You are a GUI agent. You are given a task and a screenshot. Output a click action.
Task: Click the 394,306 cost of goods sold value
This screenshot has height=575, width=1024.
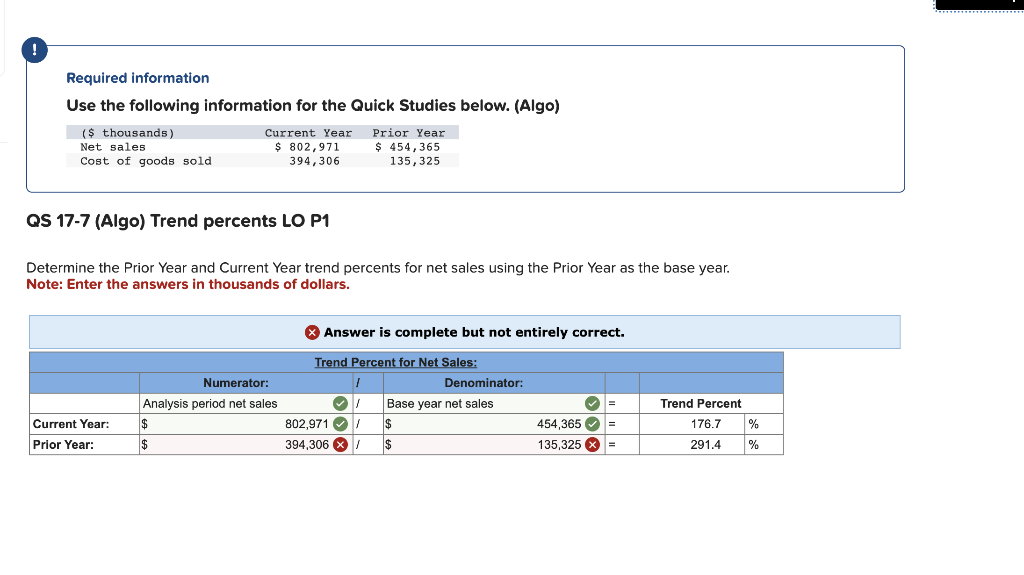315,161
